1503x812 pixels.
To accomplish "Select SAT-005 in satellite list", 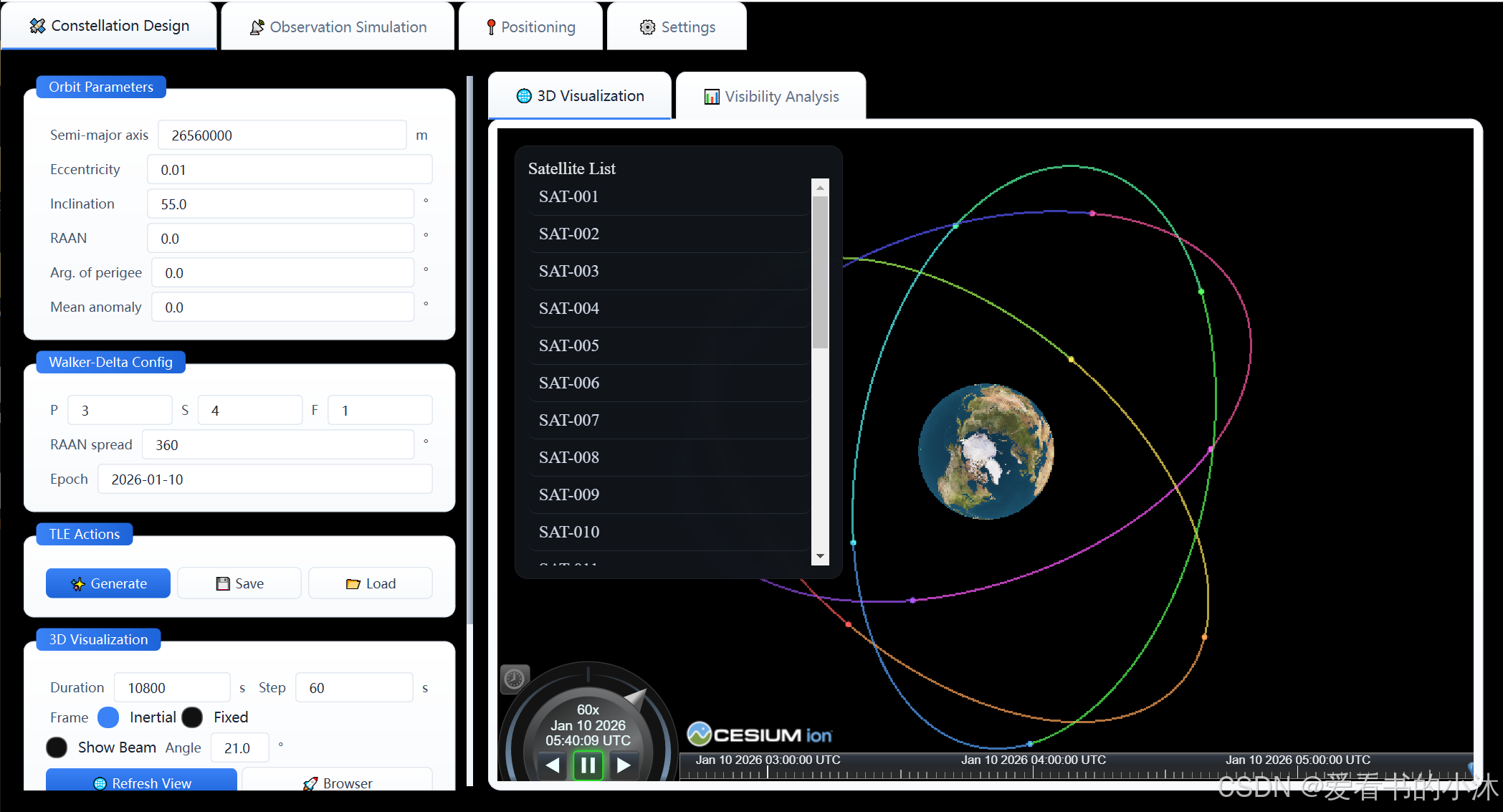I will [669, 345].
